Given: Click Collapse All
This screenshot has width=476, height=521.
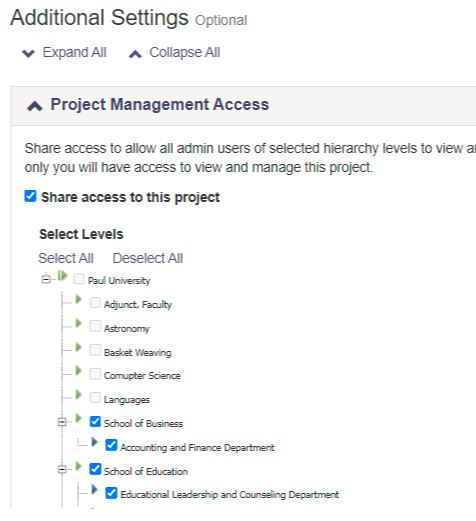Looking at the screenshot, I should pyautogui.click(x=175, y=53).
